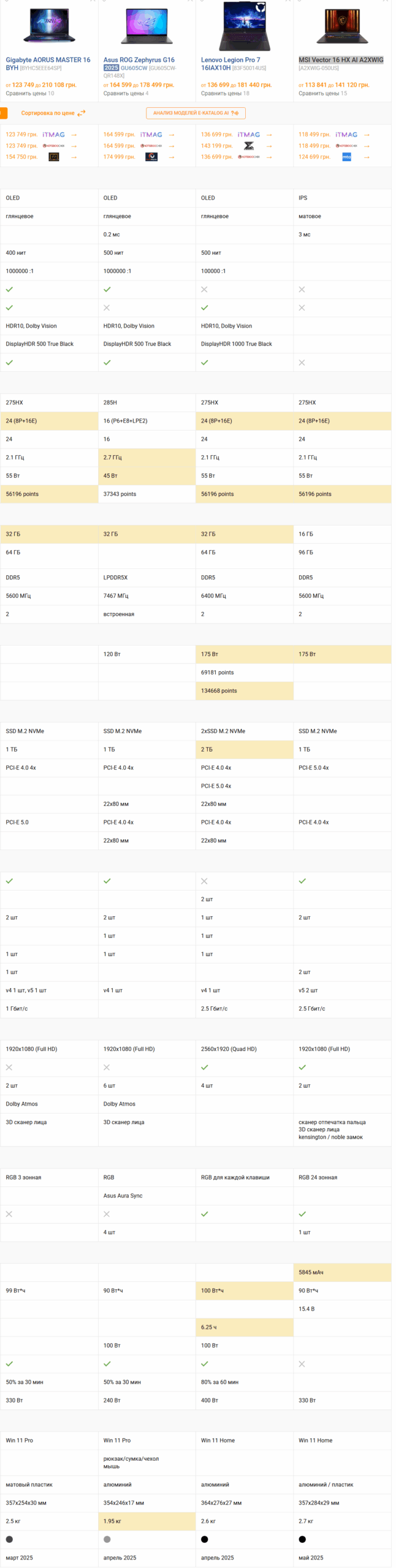Open the iTMAG logo in the Lenovo Legion offers
This screenshot has width=396, height=1568.
pos(248,134)
